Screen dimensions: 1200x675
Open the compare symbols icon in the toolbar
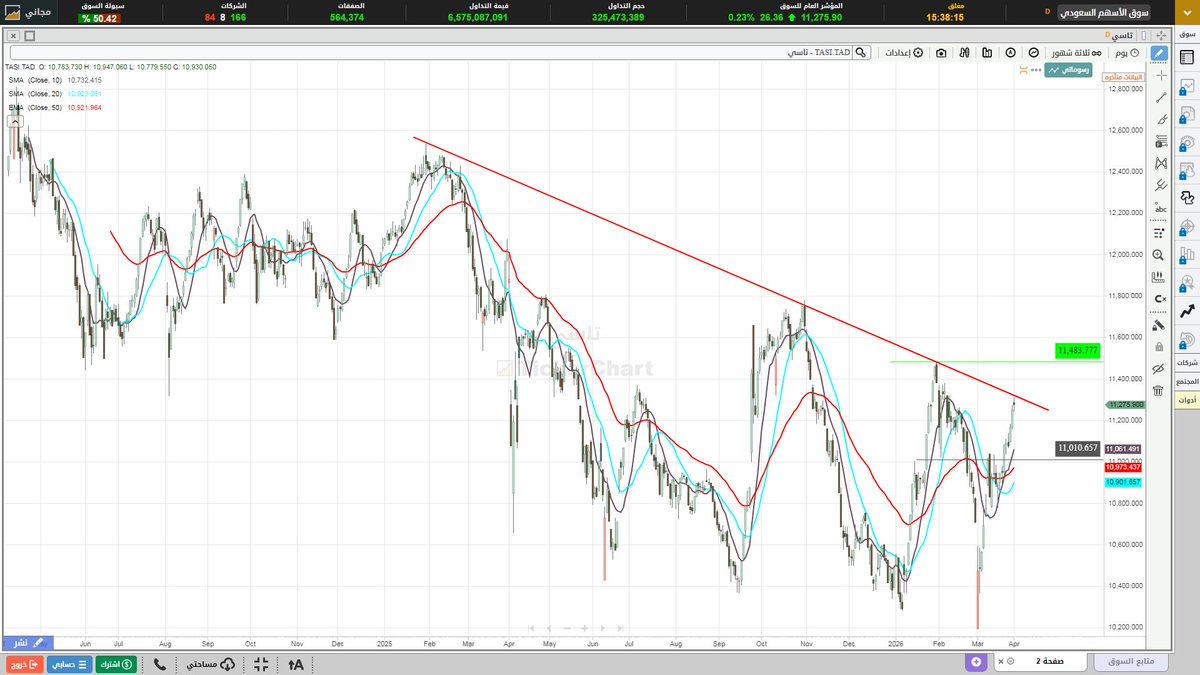(x=965, y=52)
